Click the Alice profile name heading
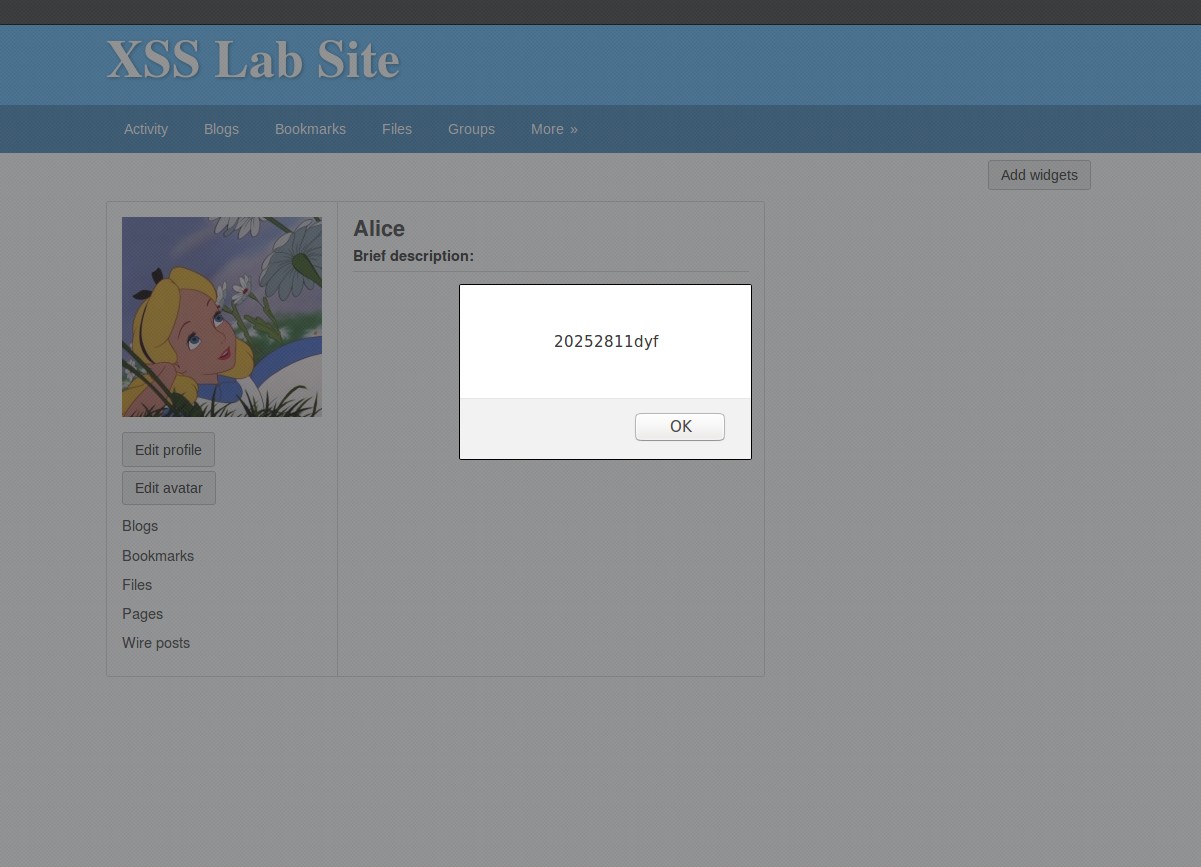1201x867 pixels. [x=379, y=229]
